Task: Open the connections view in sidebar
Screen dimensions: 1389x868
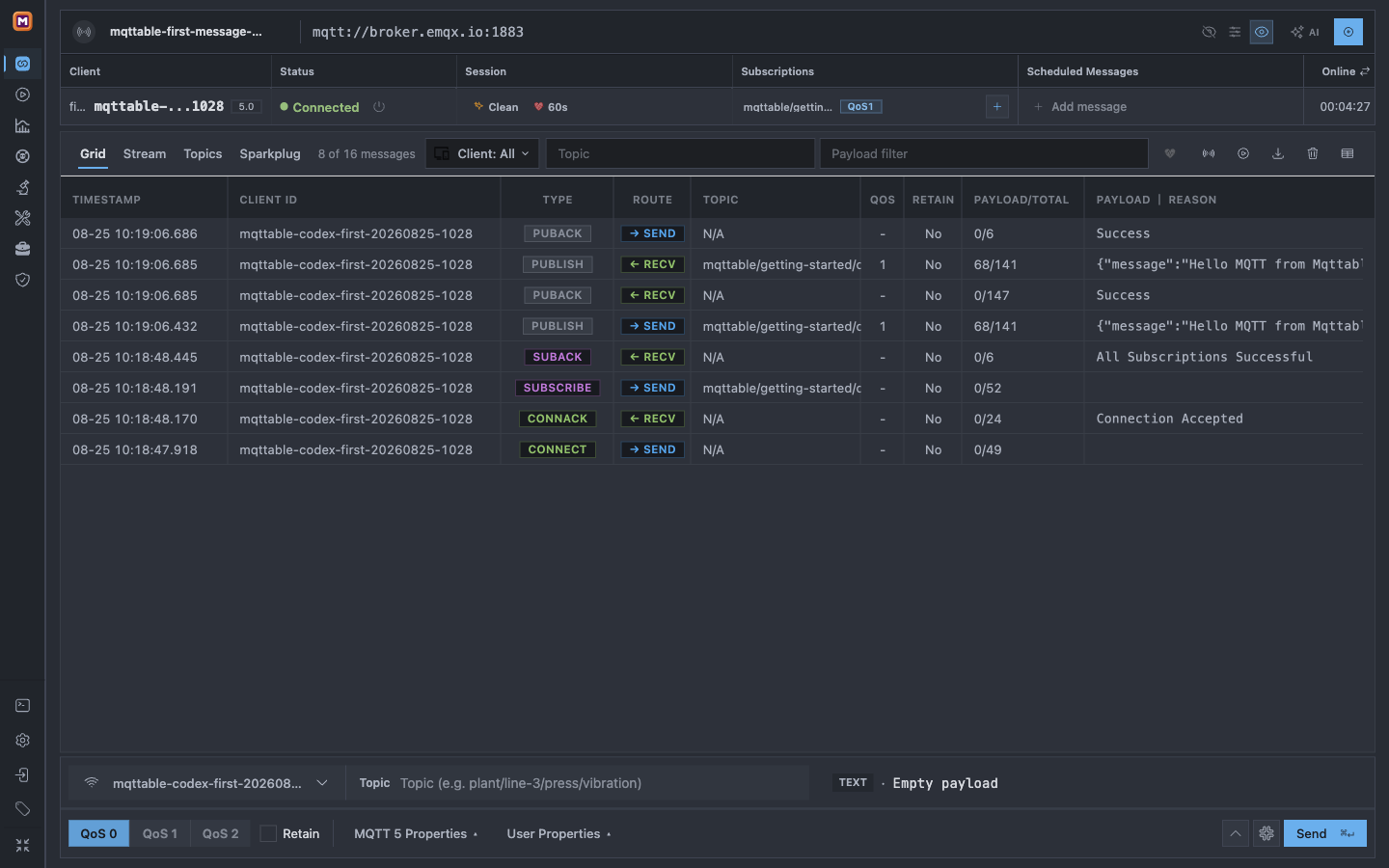Action: [x=22, y=64]
